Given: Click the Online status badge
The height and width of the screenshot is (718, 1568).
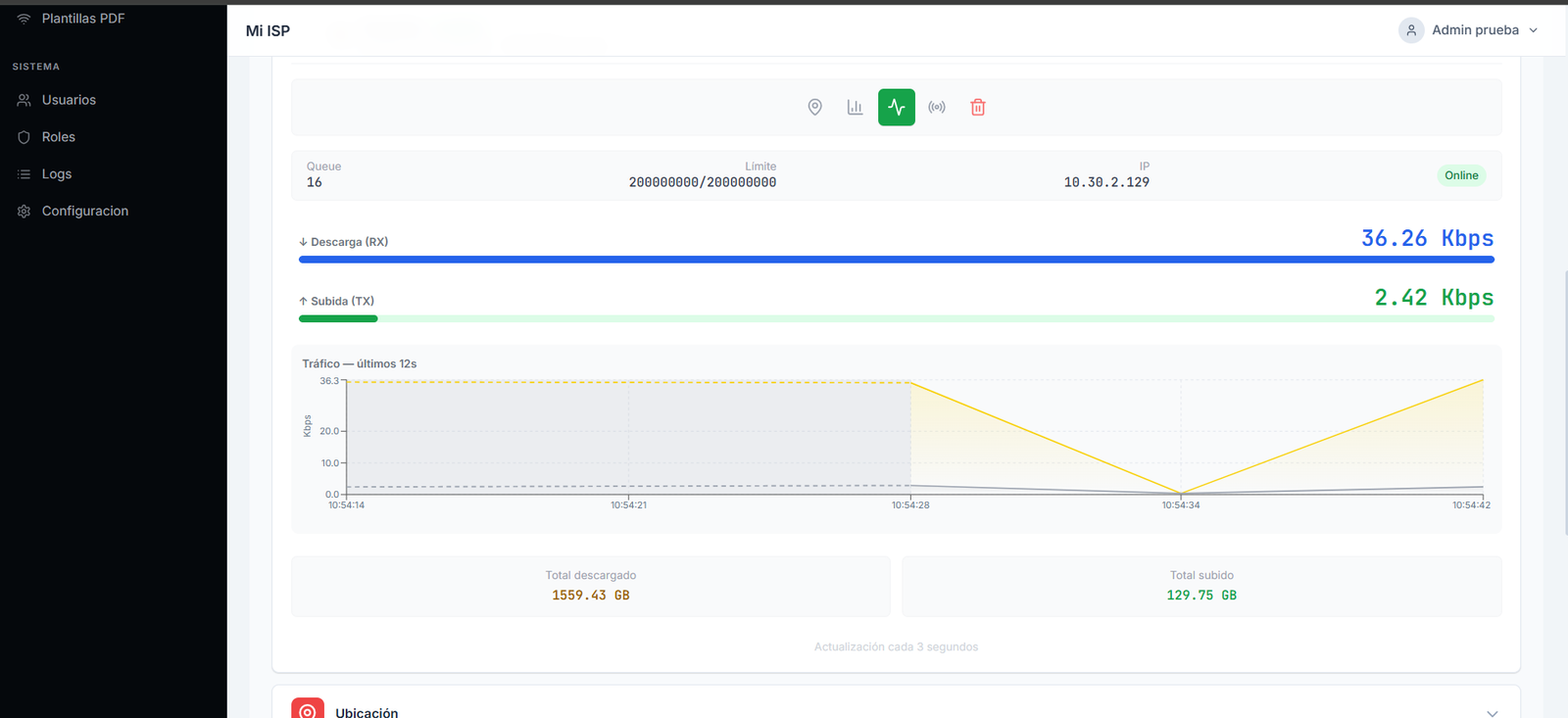Looking at the screenshot, I should (x=1461, y=175).
